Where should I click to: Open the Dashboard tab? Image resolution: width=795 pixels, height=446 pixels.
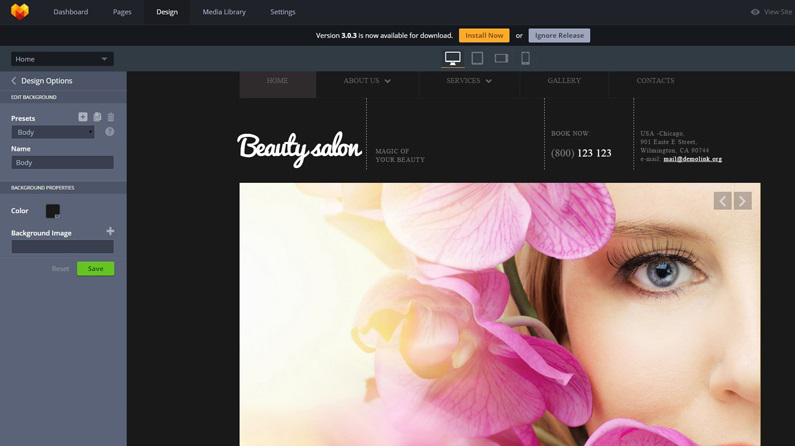(x=70, y=12)
